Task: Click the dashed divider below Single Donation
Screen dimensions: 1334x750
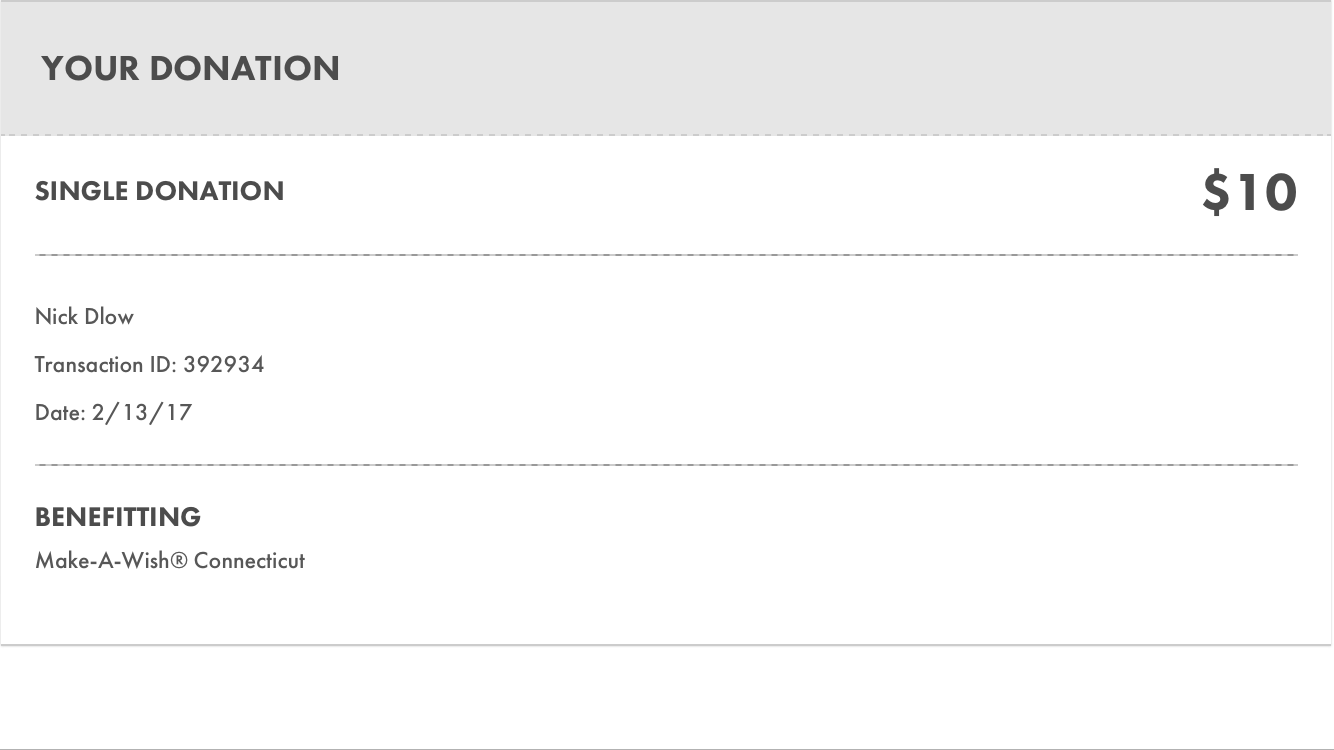Action: [666, 255]
